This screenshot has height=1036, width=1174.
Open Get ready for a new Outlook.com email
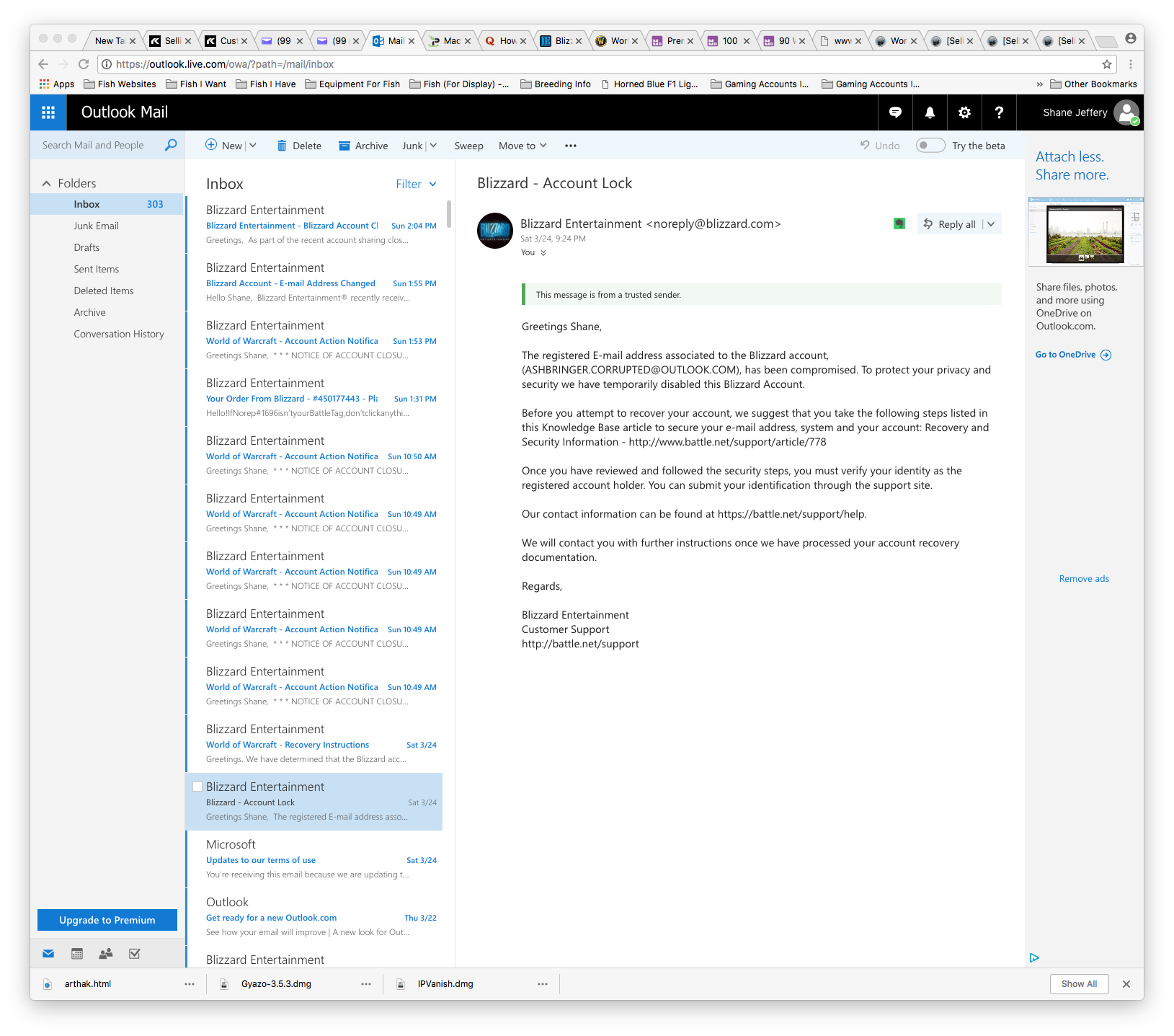click(x=314, y=917)
